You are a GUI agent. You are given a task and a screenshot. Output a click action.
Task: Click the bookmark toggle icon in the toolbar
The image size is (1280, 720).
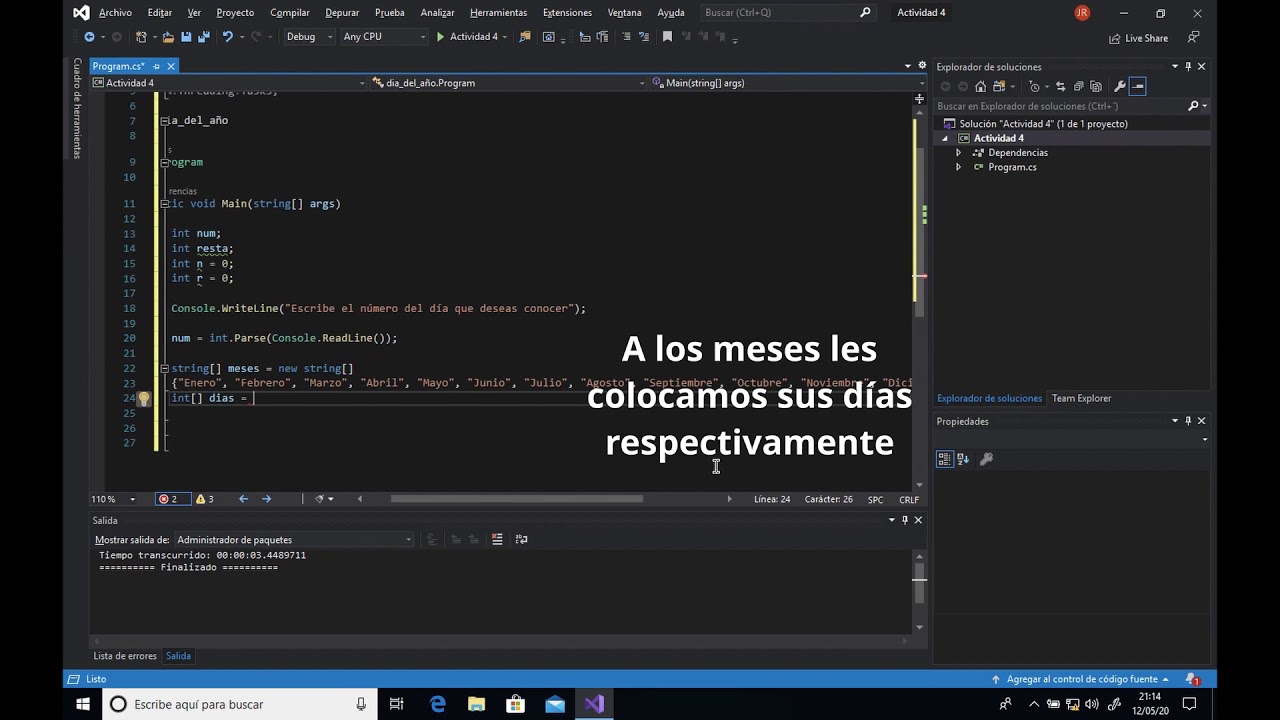(x=667, y=37)
